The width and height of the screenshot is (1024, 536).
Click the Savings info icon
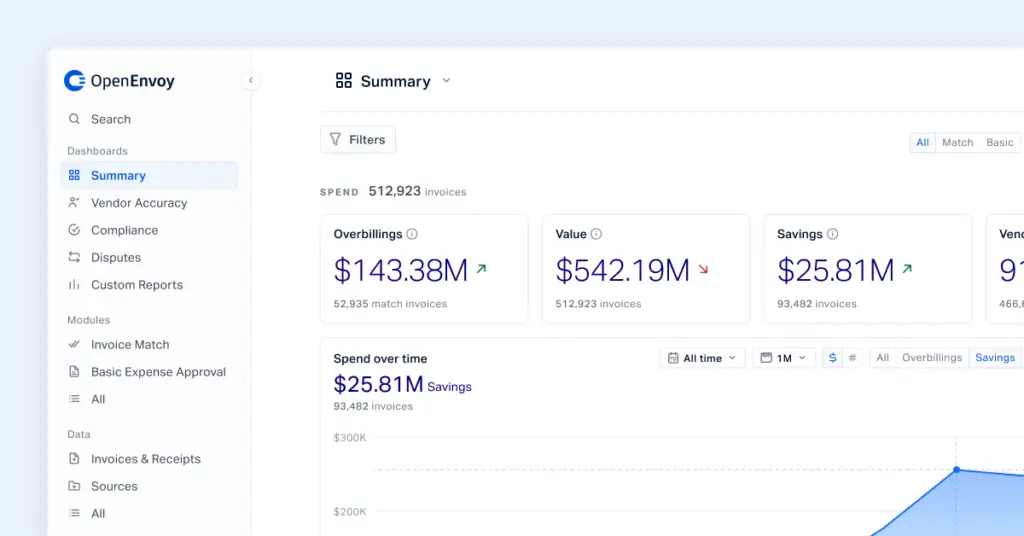click(833, 234)
